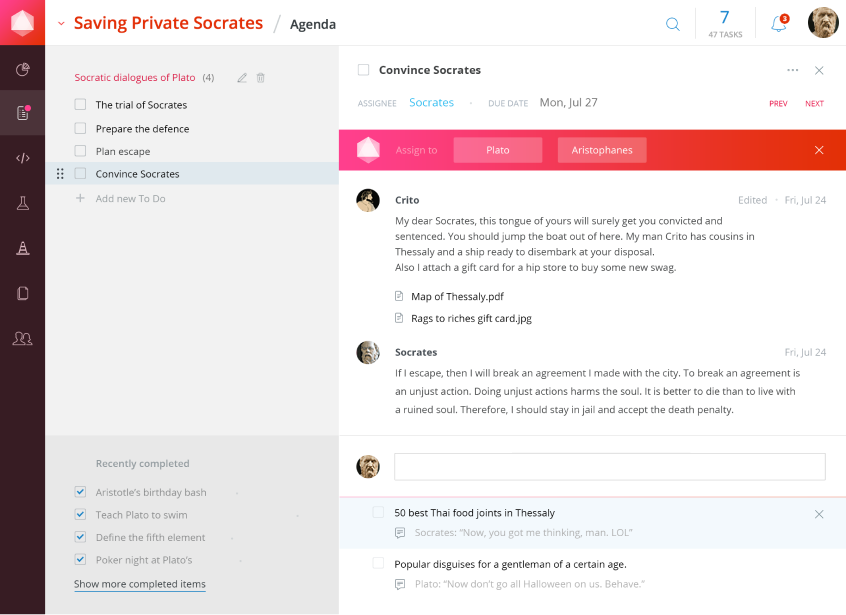The image size is (846, 615).
Task: Edit the Socratic dialogues list with the pencil icon
Action: [241, 78]
